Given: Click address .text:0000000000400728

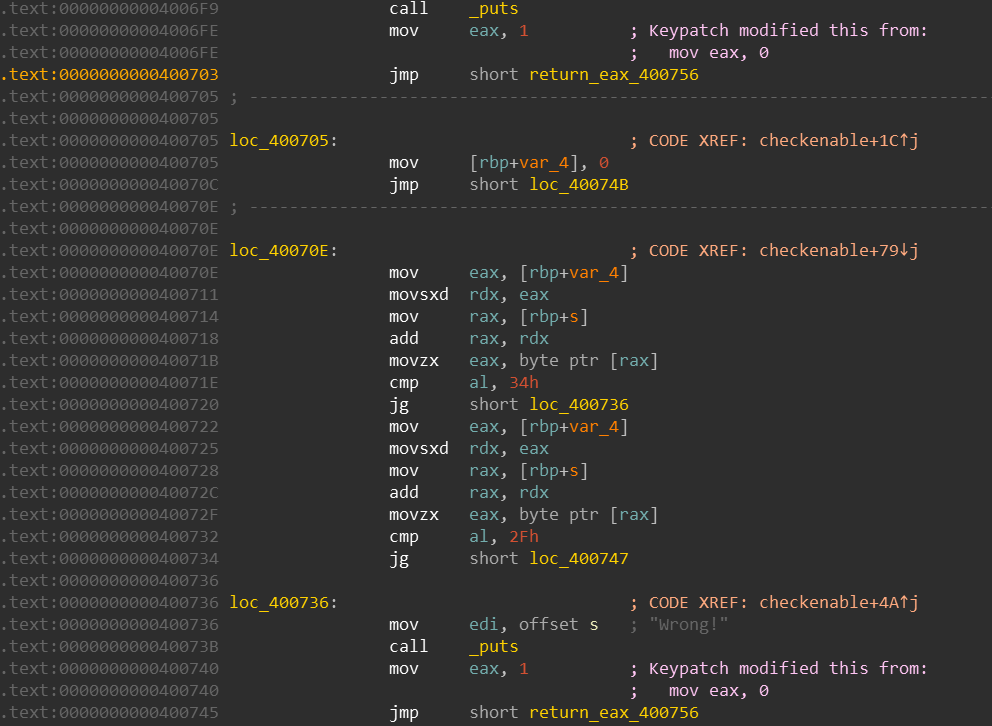Looking at the screenshot, I should click(110, 471).
